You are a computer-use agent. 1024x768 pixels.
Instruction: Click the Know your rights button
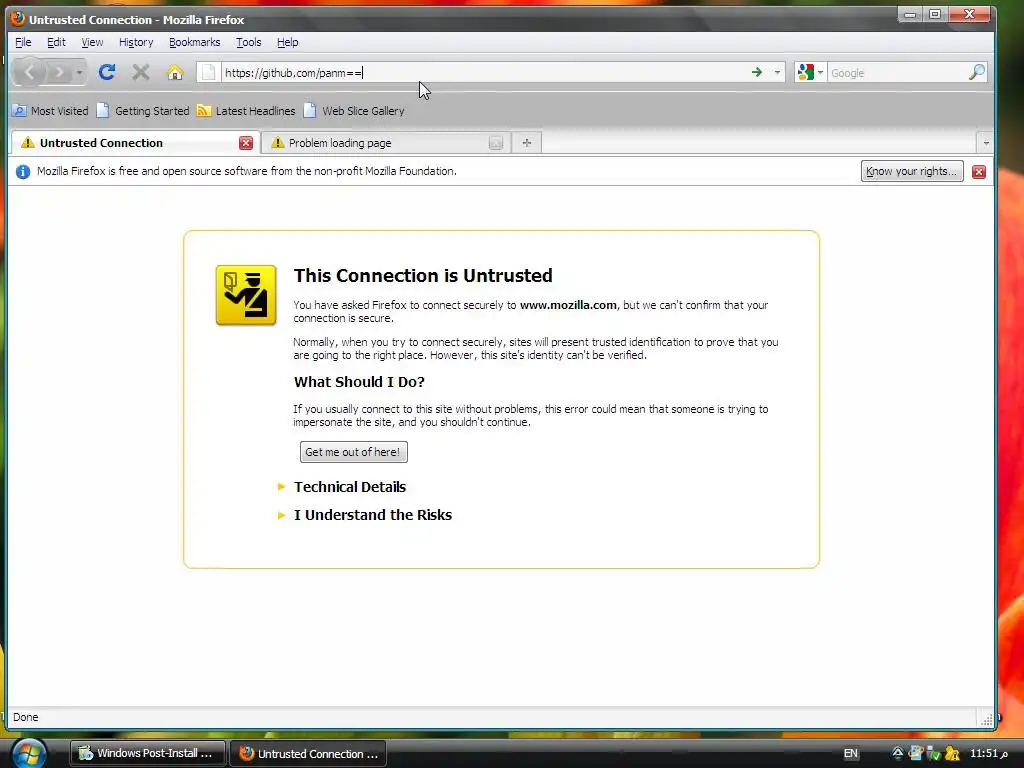912,171
